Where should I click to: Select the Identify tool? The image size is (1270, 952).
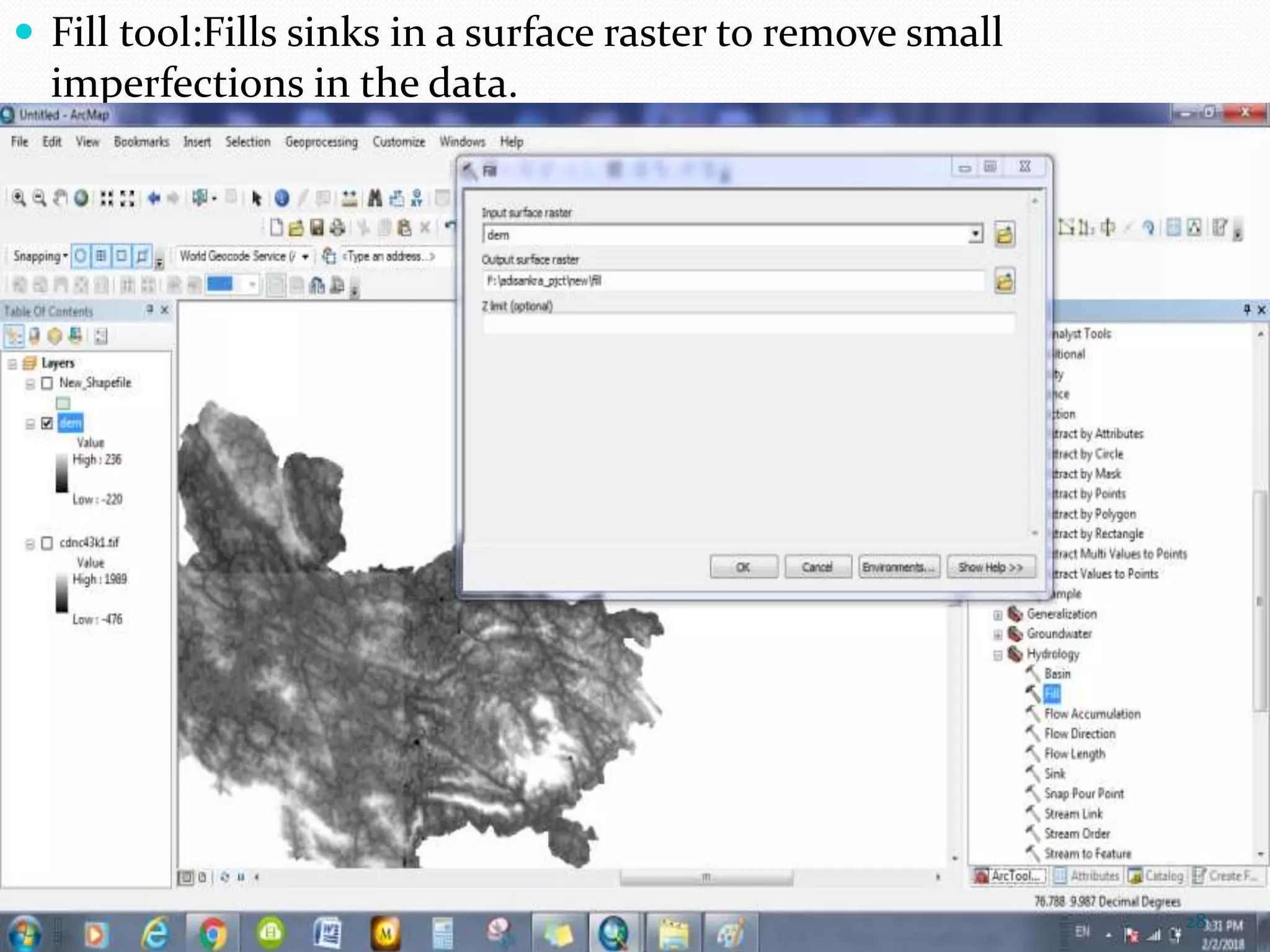tap(282, 198)
